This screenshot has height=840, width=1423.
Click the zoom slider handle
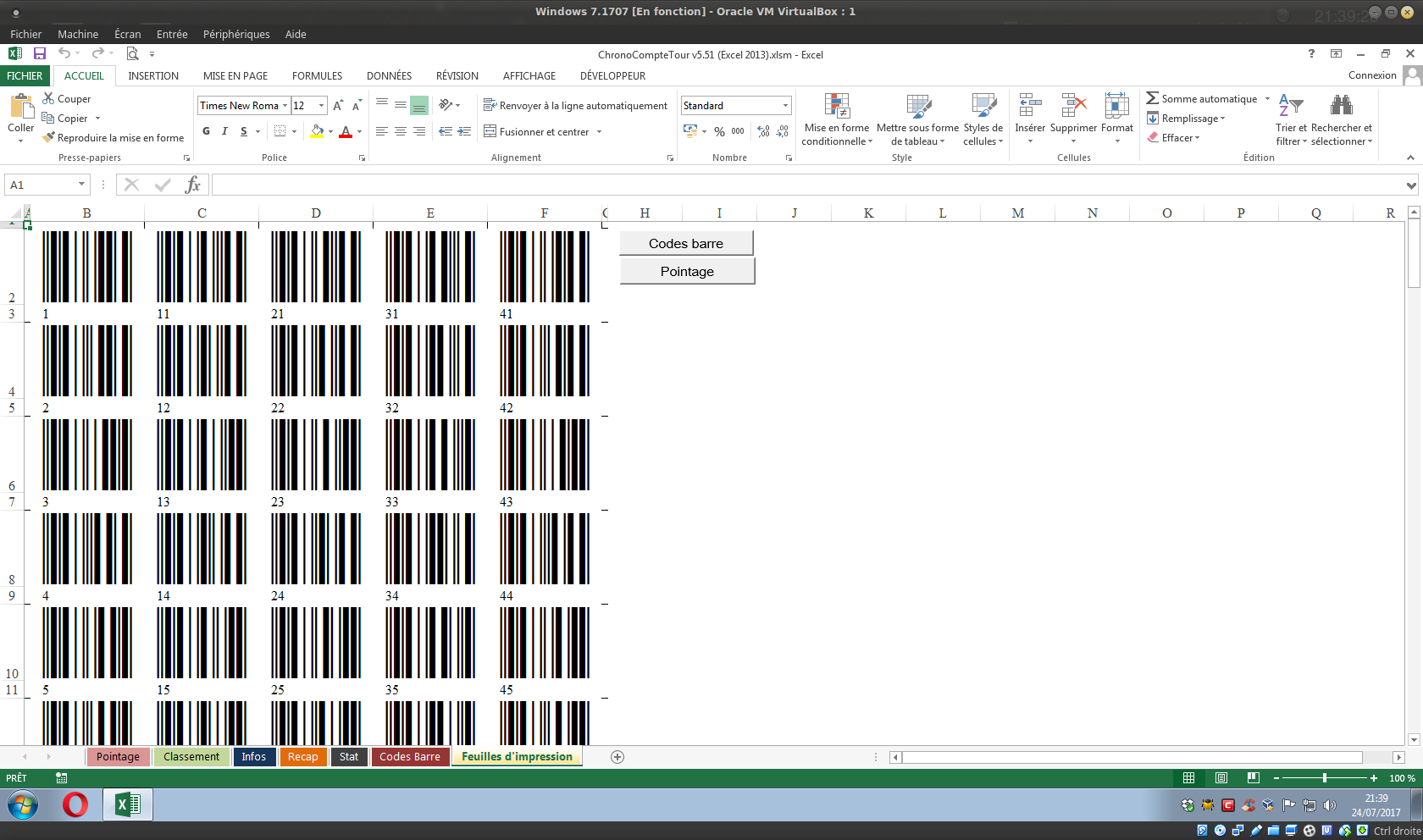[x=1324, y=778]
